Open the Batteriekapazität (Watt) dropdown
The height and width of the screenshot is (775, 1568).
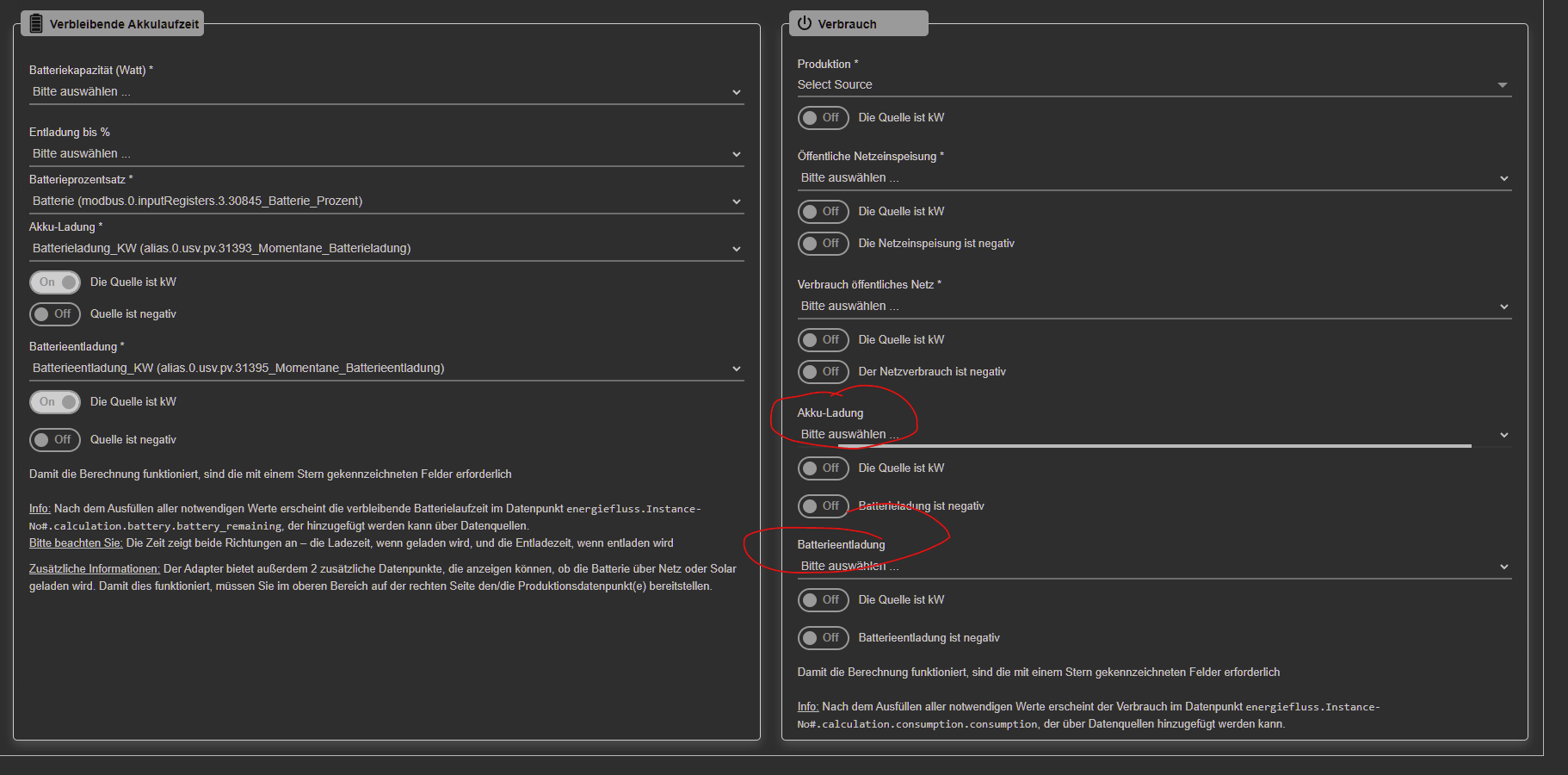pyautogui.click(x=386, y=92)
